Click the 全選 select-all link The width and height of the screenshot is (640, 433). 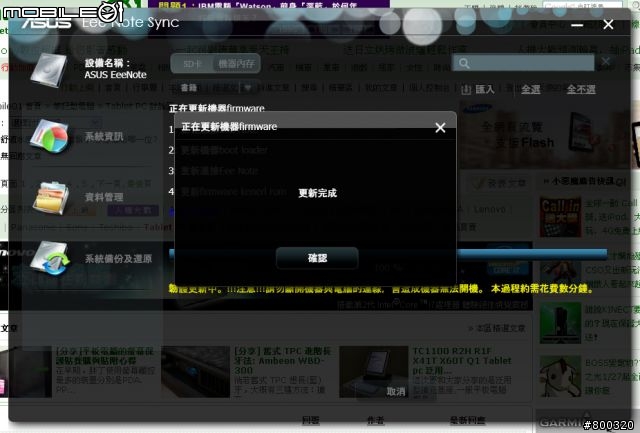[x=531, y=89]
